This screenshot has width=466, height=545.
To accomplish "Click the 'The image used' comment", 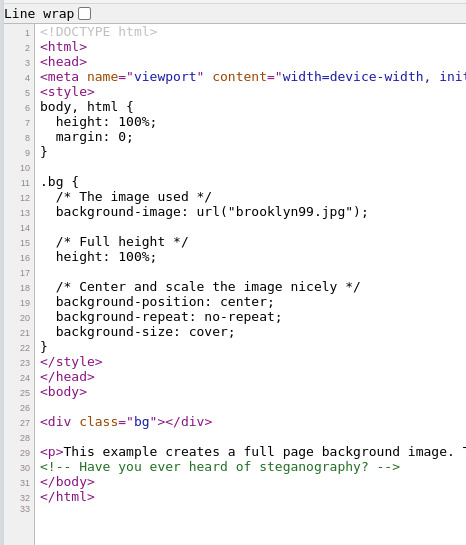I will [x=133, y=197].
